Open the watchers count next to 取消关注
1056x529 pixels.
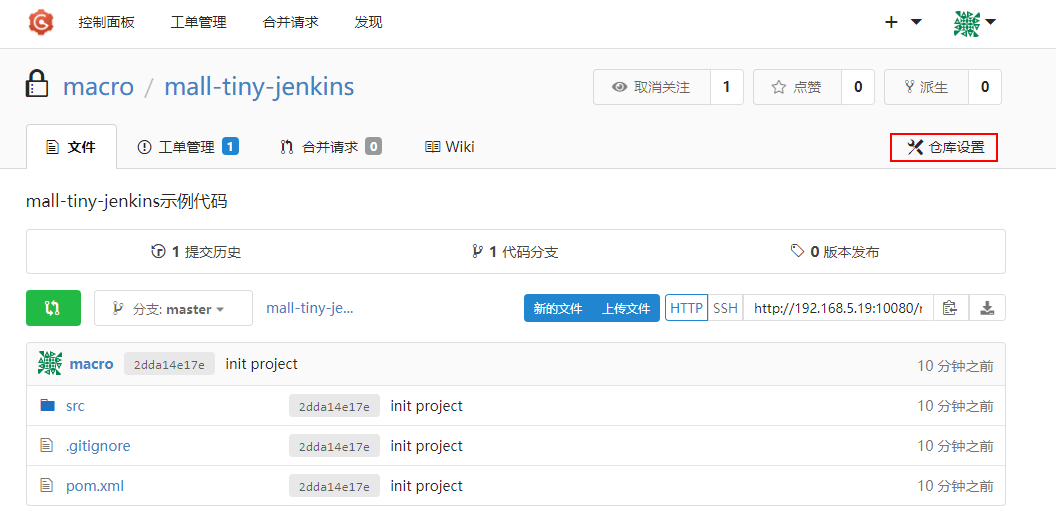click(x=727, y=87)
